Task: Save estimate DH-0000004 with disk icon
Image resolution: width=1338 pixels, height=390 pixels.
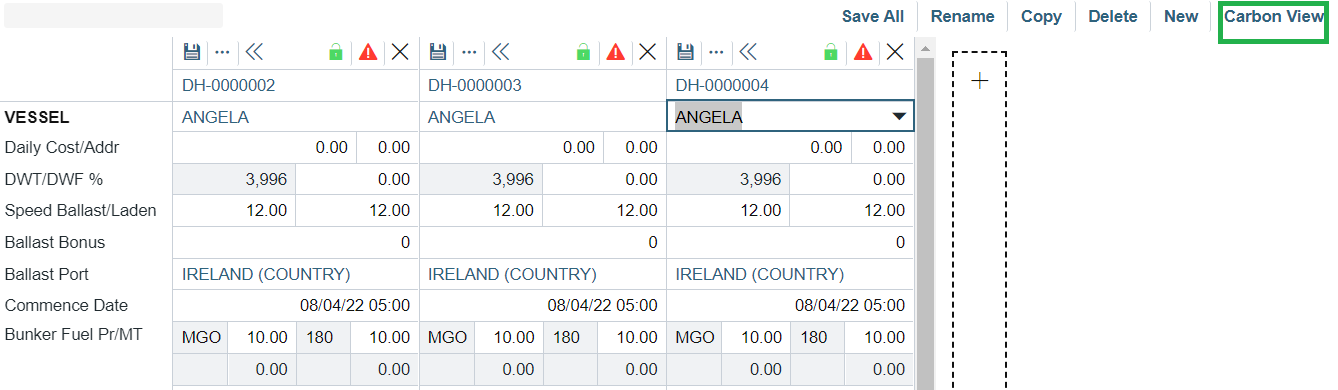Action: click(685, 52)
